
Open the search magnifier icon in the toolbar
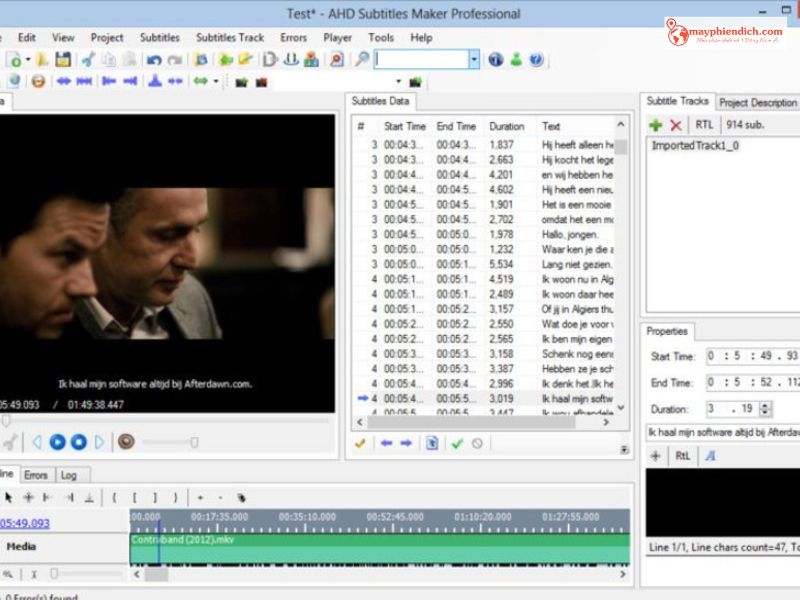(x=362, y=60)
